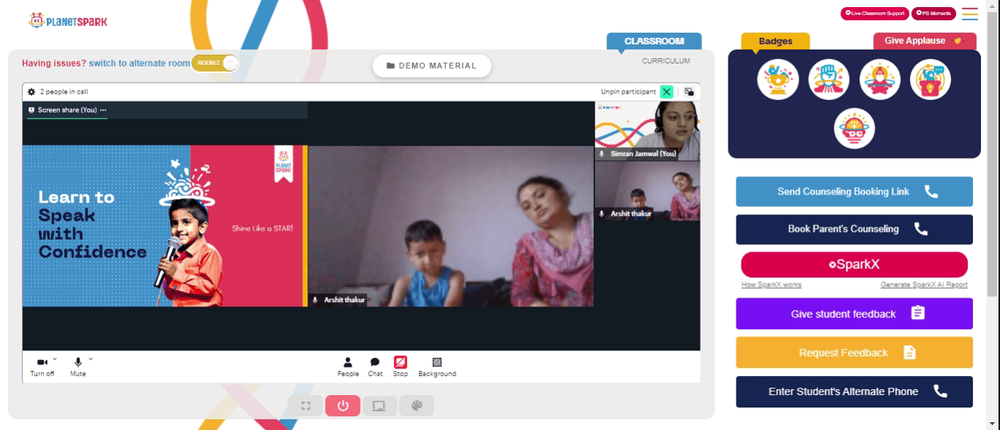Click the layout switch icon beside Unpin
Viewport: 1000px width, 430px height.
point(689,92)
